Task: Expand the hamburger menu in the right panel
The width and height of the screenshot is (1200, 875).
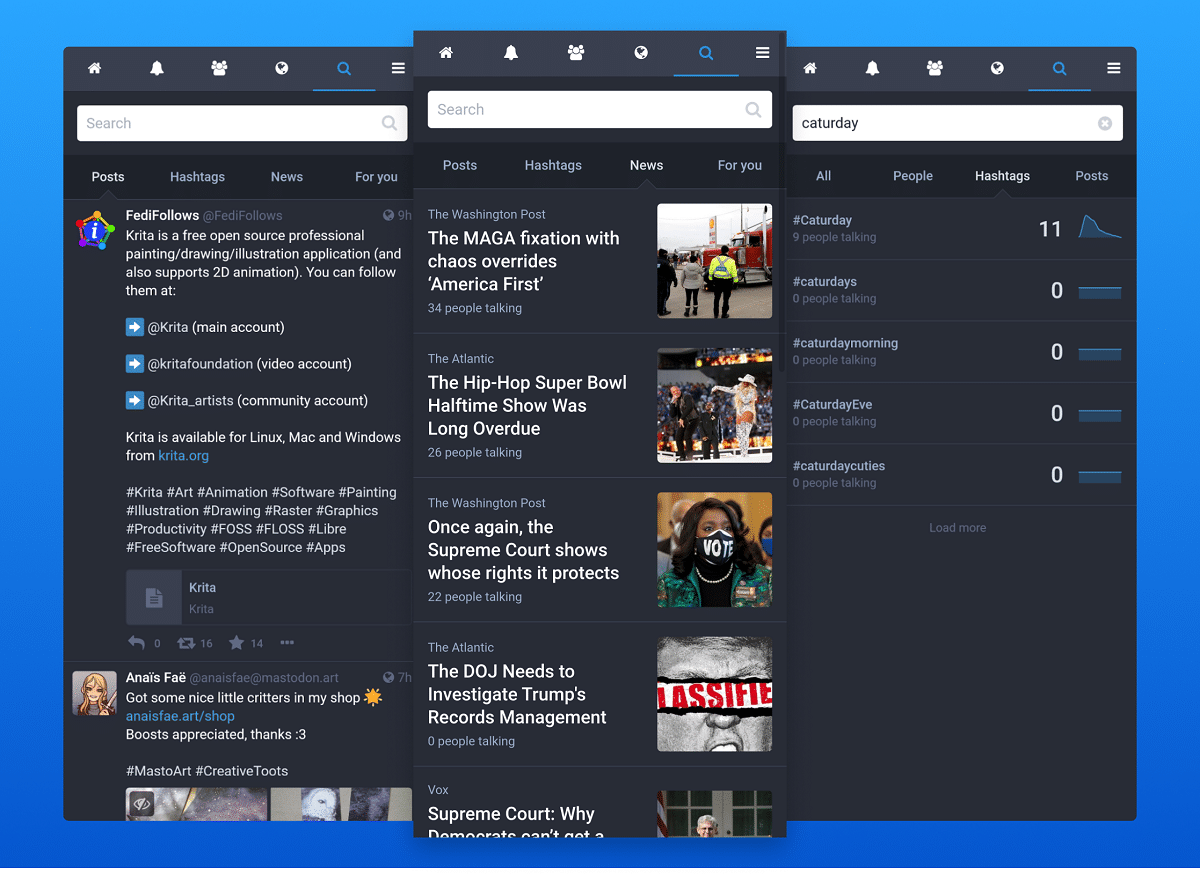Action: point(1113,68)
